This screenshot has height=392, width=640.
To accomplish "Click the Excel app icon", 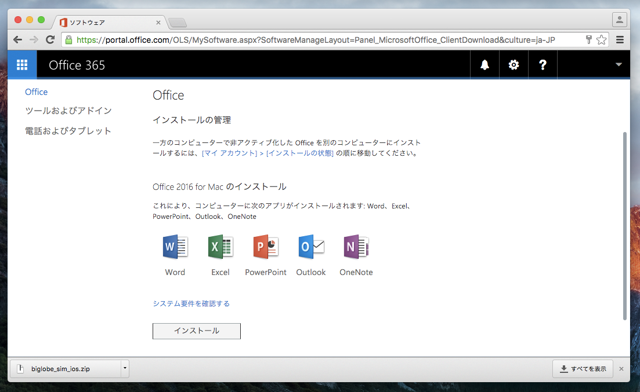I will coord(220,247).
